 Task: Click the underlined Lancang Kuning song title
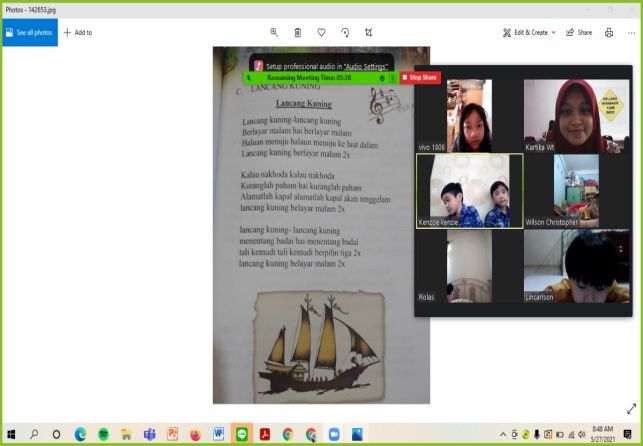pos(303,104)
